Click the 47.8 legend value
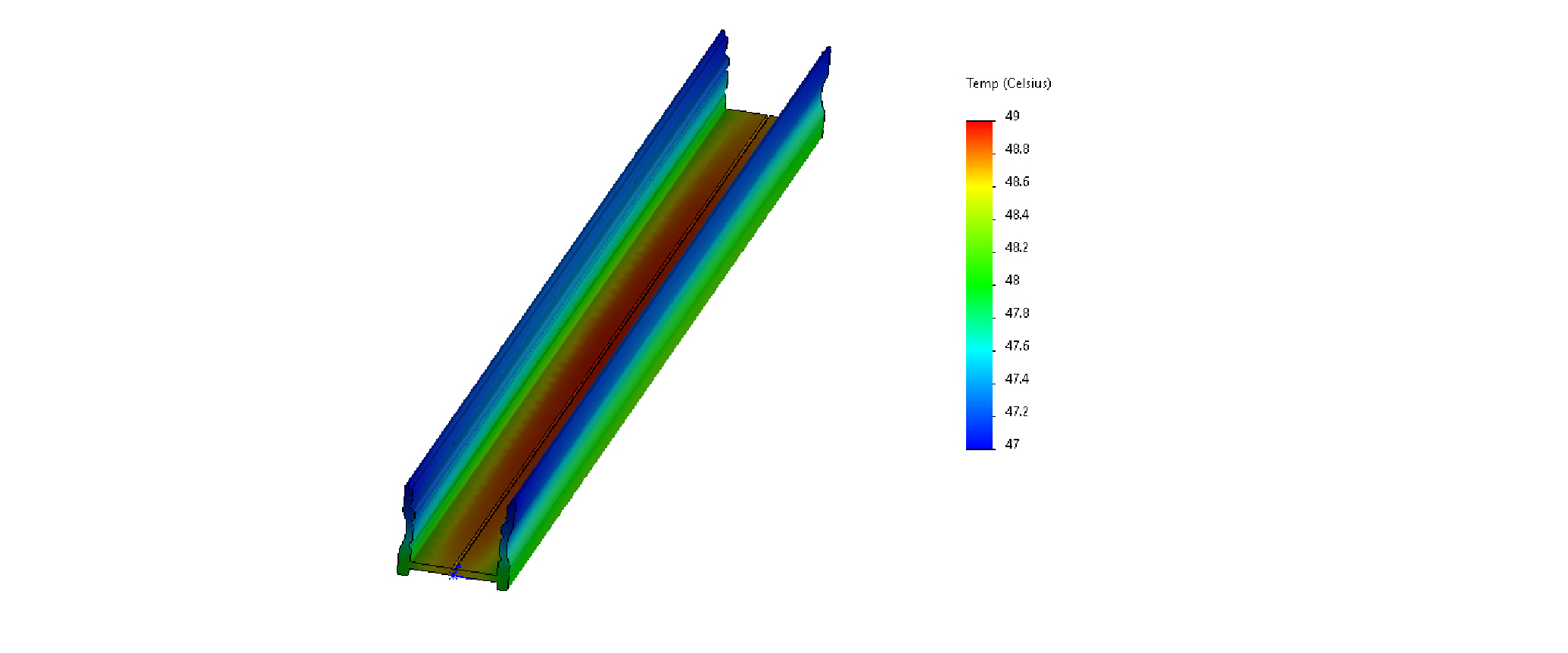Viewport: 1568px width, 653px height. tap(1017, 313)
